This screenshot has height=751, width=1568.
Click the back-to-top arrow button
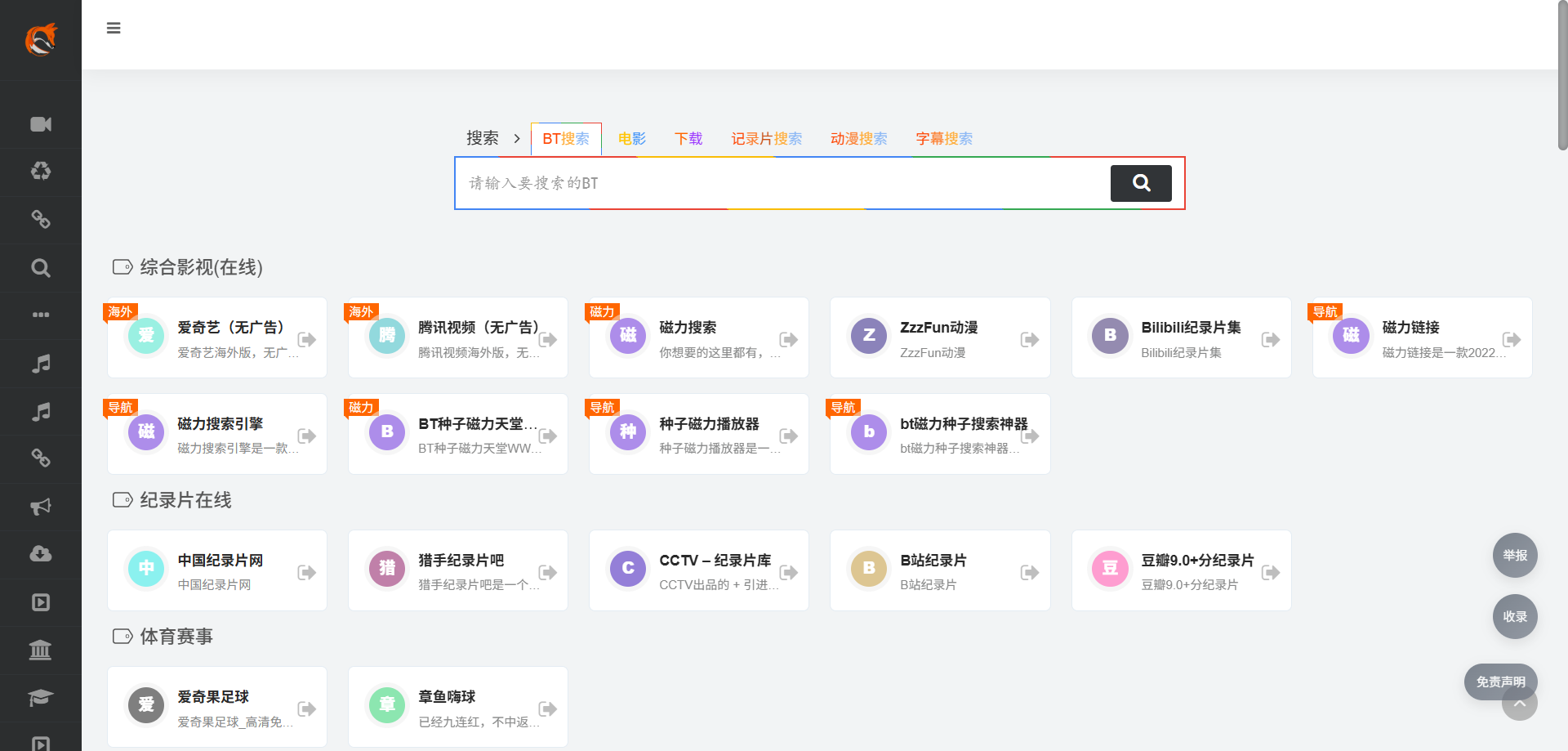click(x=1519, y=704)
